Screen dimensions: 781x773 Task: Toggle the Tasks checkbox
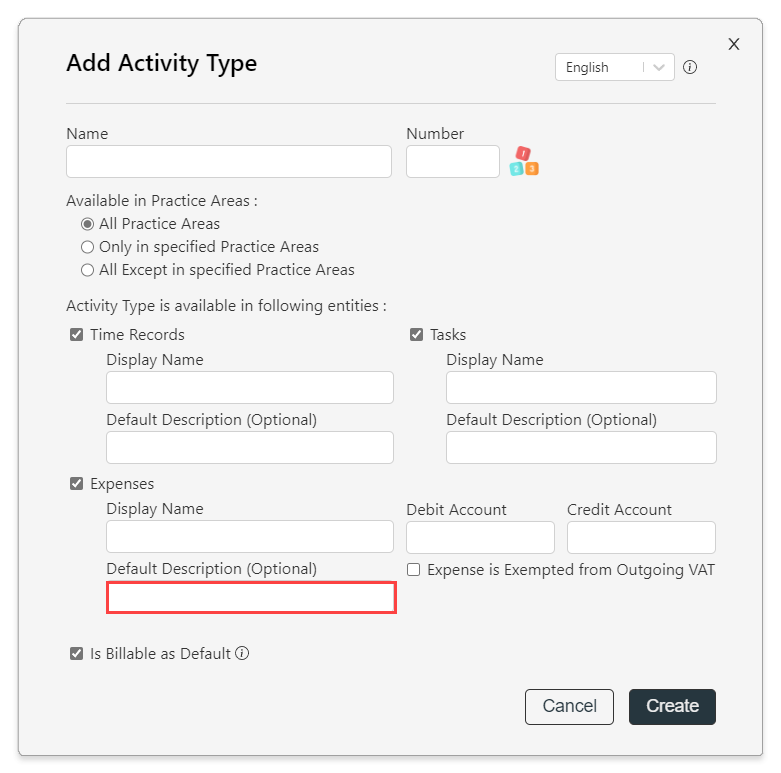[416, 335]
